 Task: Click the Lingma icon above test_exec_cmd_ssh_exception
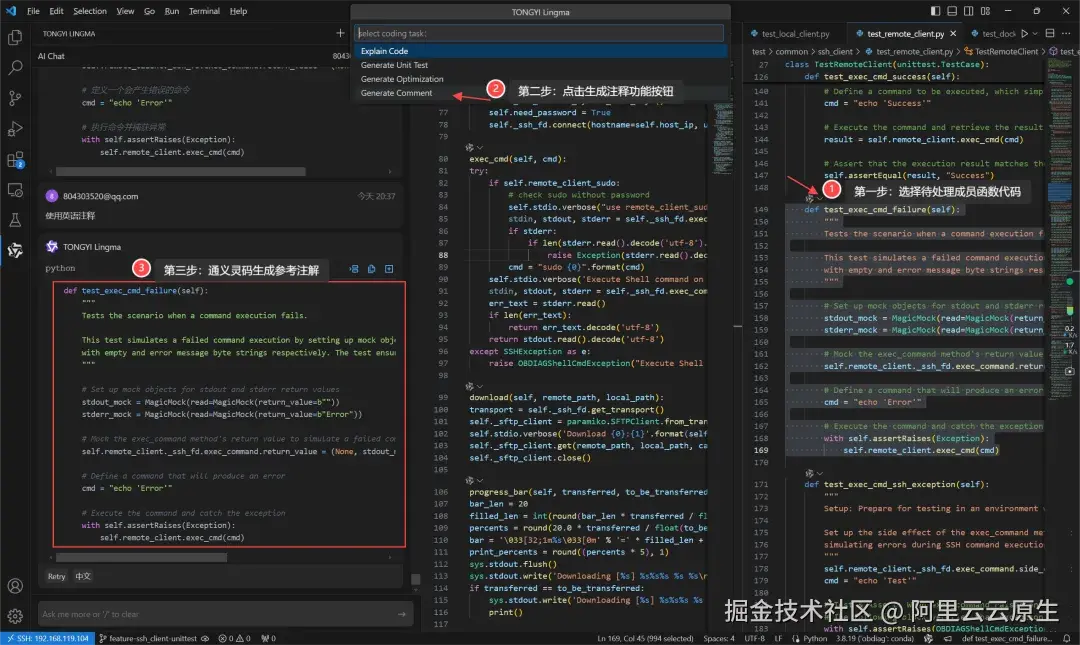[809, 473]
